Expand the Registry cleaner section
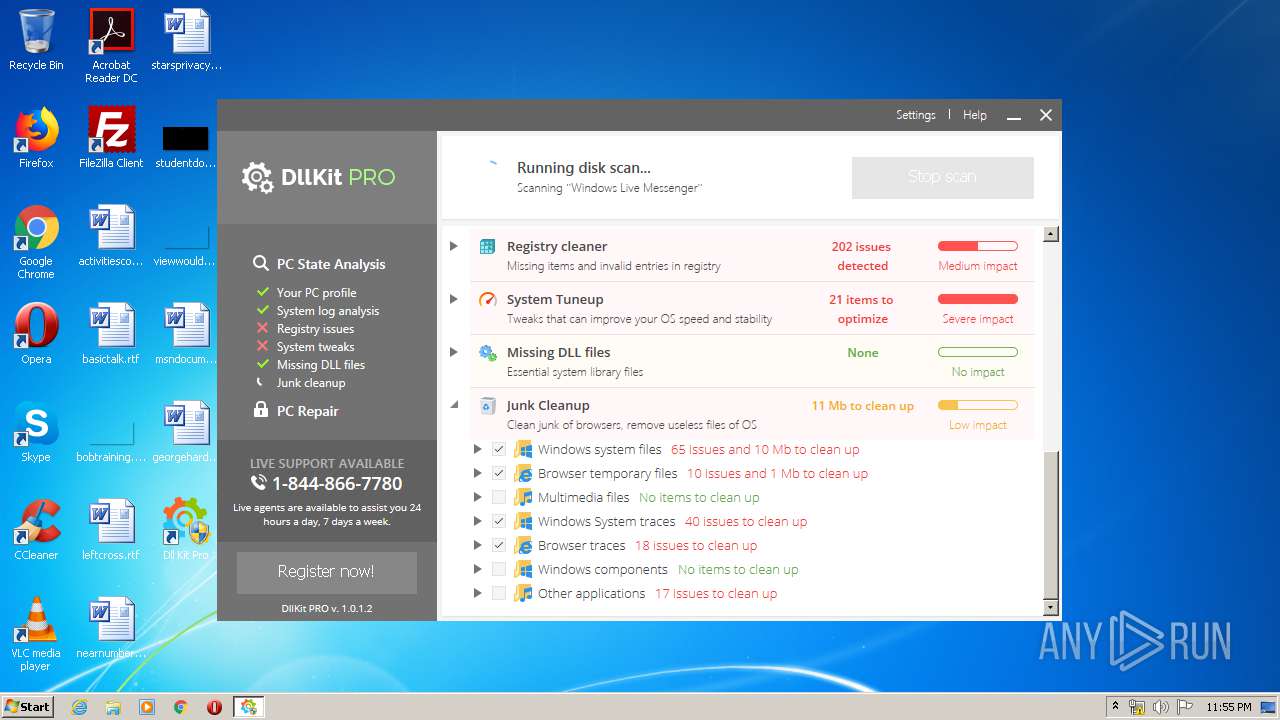The width and height of the screenshot is (1280, 720). click(454, 246)
